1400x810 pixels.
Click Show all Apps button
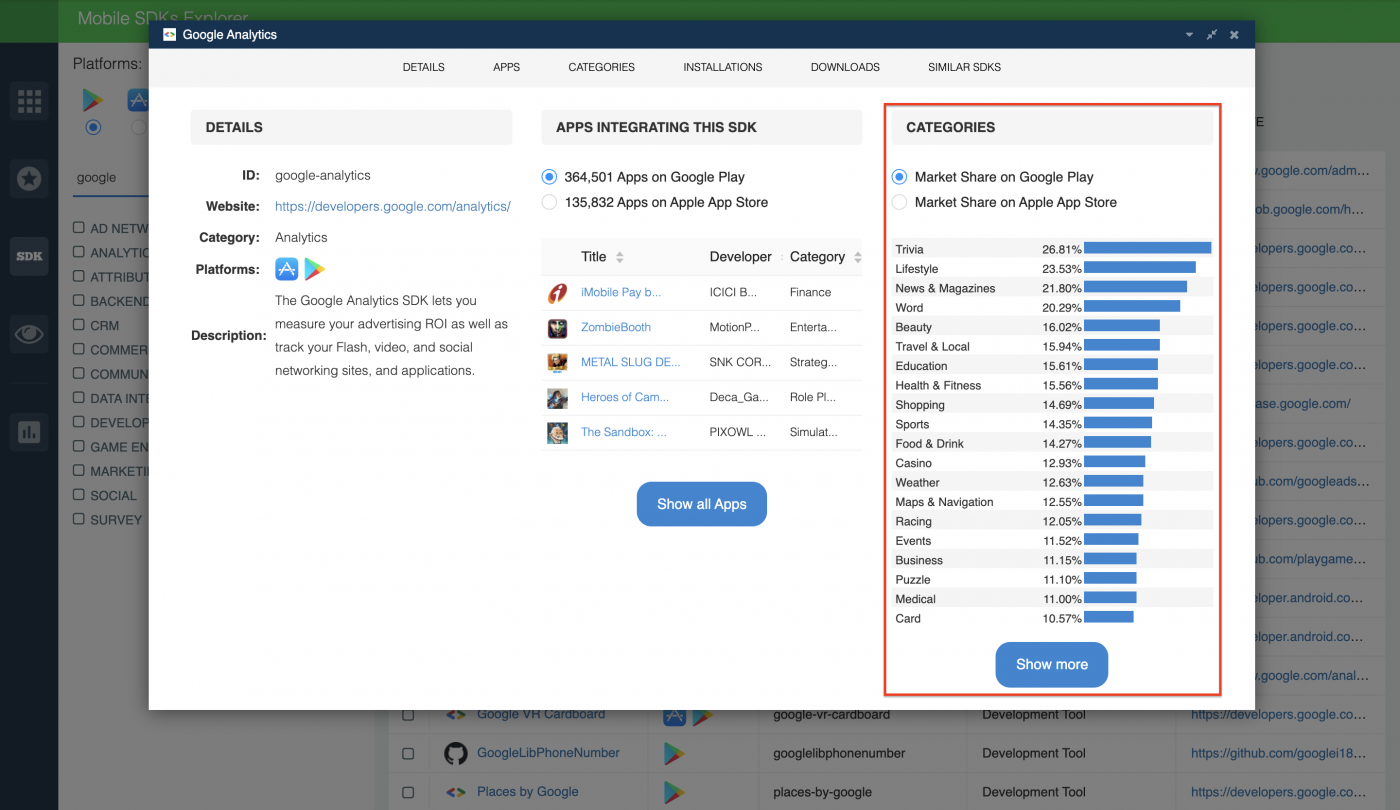(x=702, y=504)
